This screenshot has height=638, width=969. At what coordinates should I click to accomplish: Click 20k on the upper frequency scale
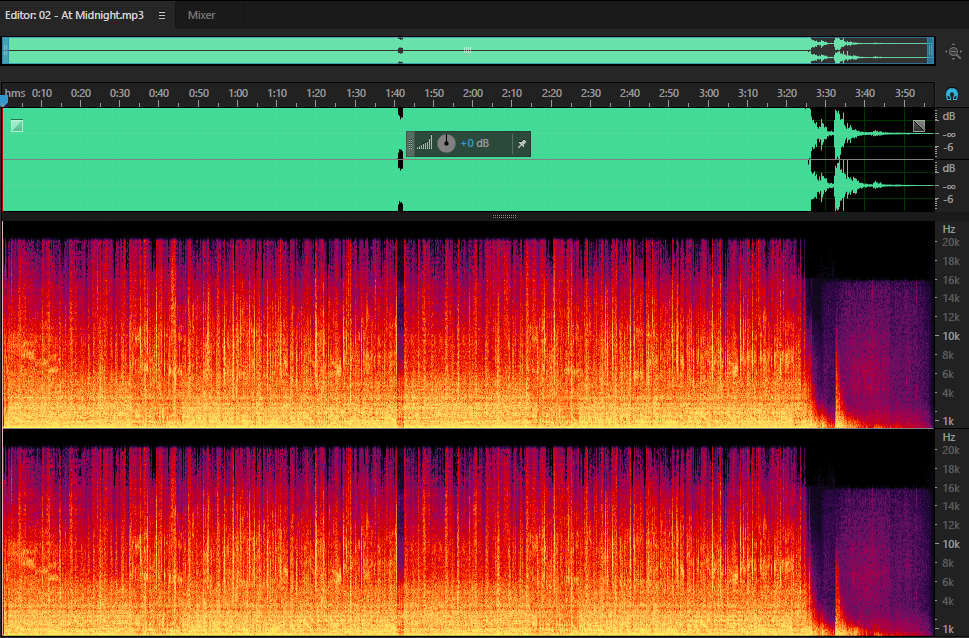[950, 242]
